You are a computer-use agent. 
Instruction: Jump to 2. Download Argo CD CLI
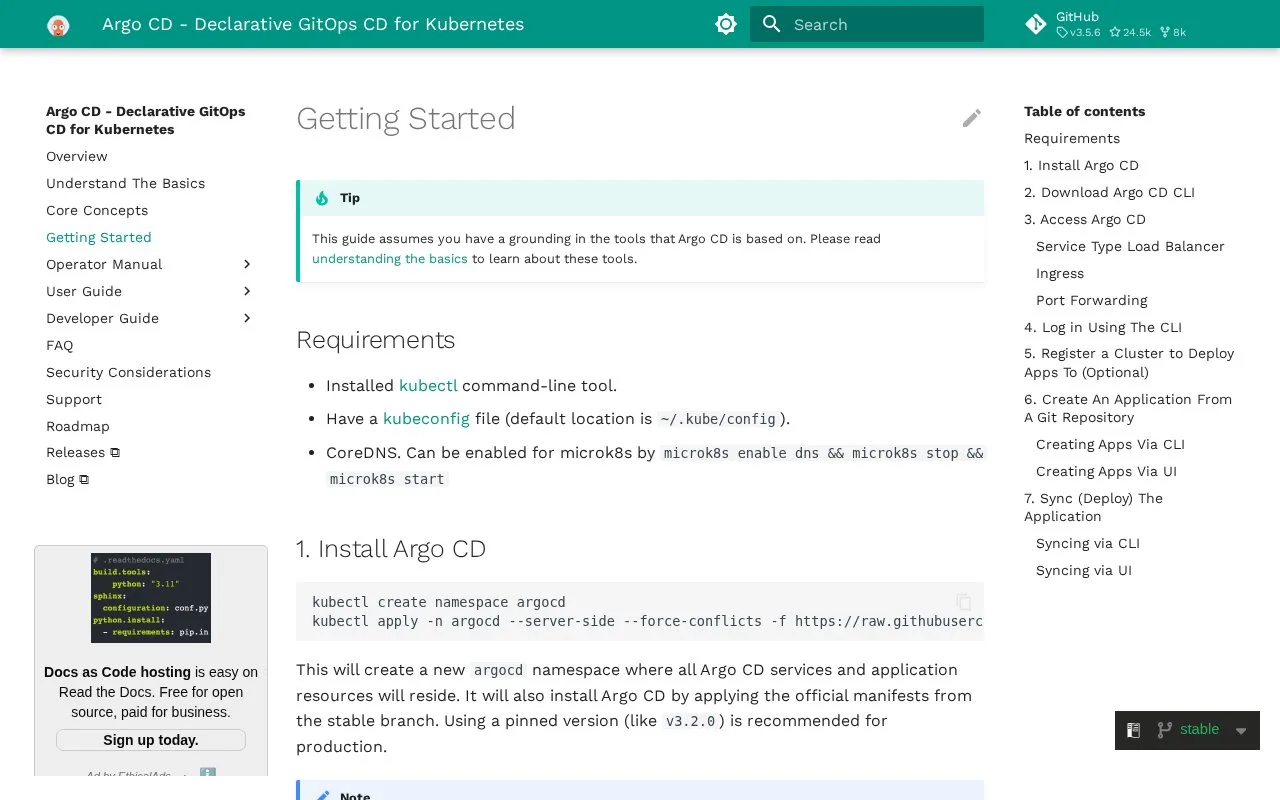(1109, 192)
